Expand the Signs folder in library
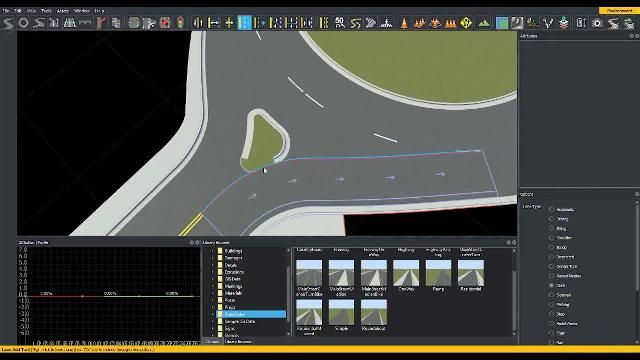 [213, 329]
